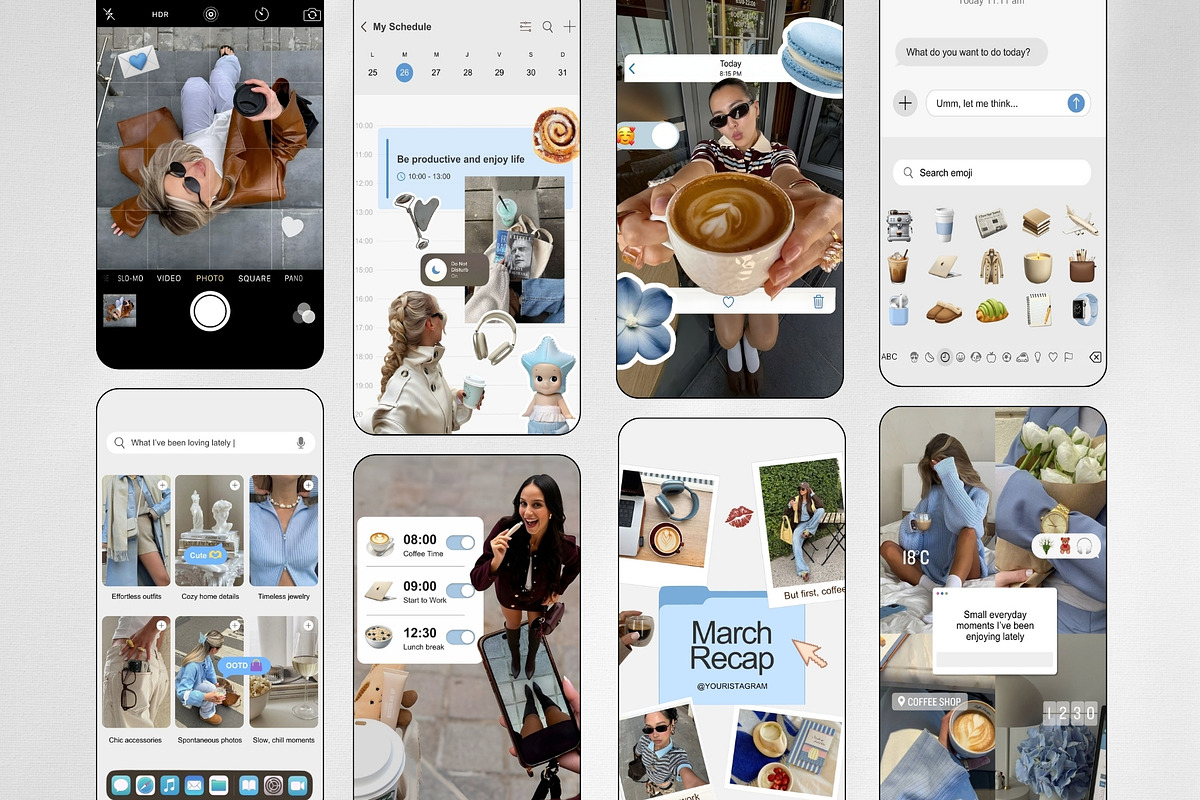Tap the Live Photo circle icon in camera

coord(210,15)
